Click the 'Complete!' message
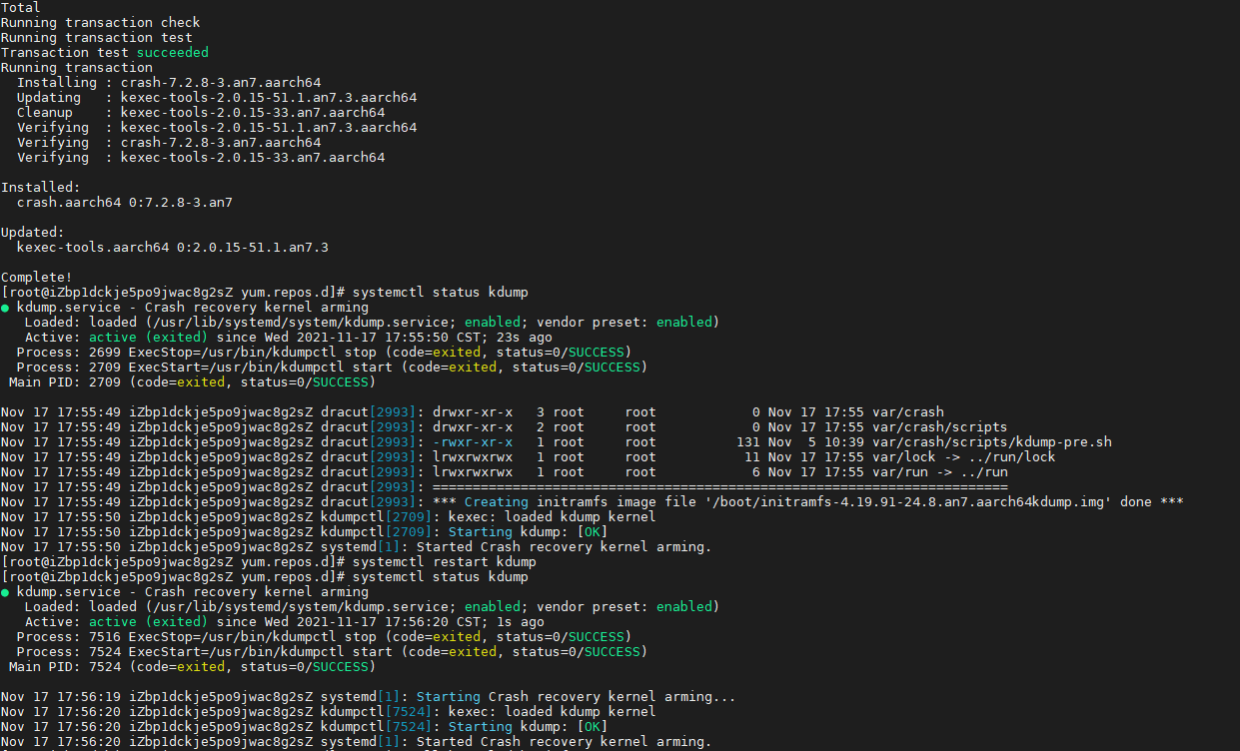 (x=36, y=277)
